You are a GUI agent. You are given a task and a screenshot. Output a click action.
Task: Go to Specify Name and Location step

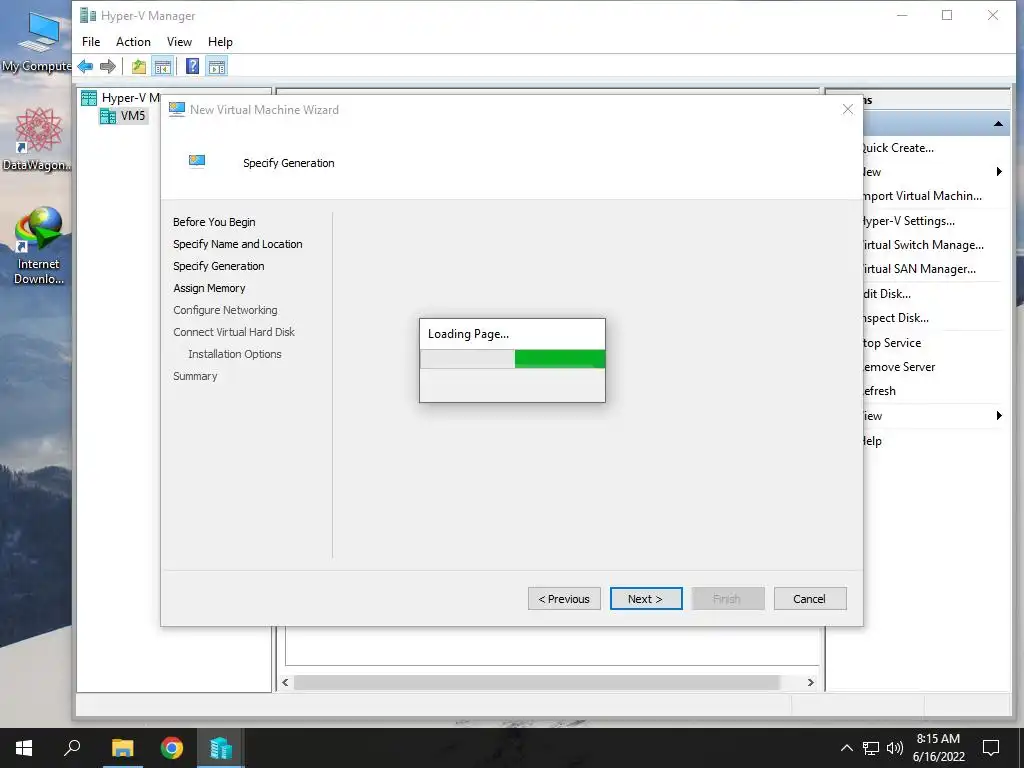(238, 244)
